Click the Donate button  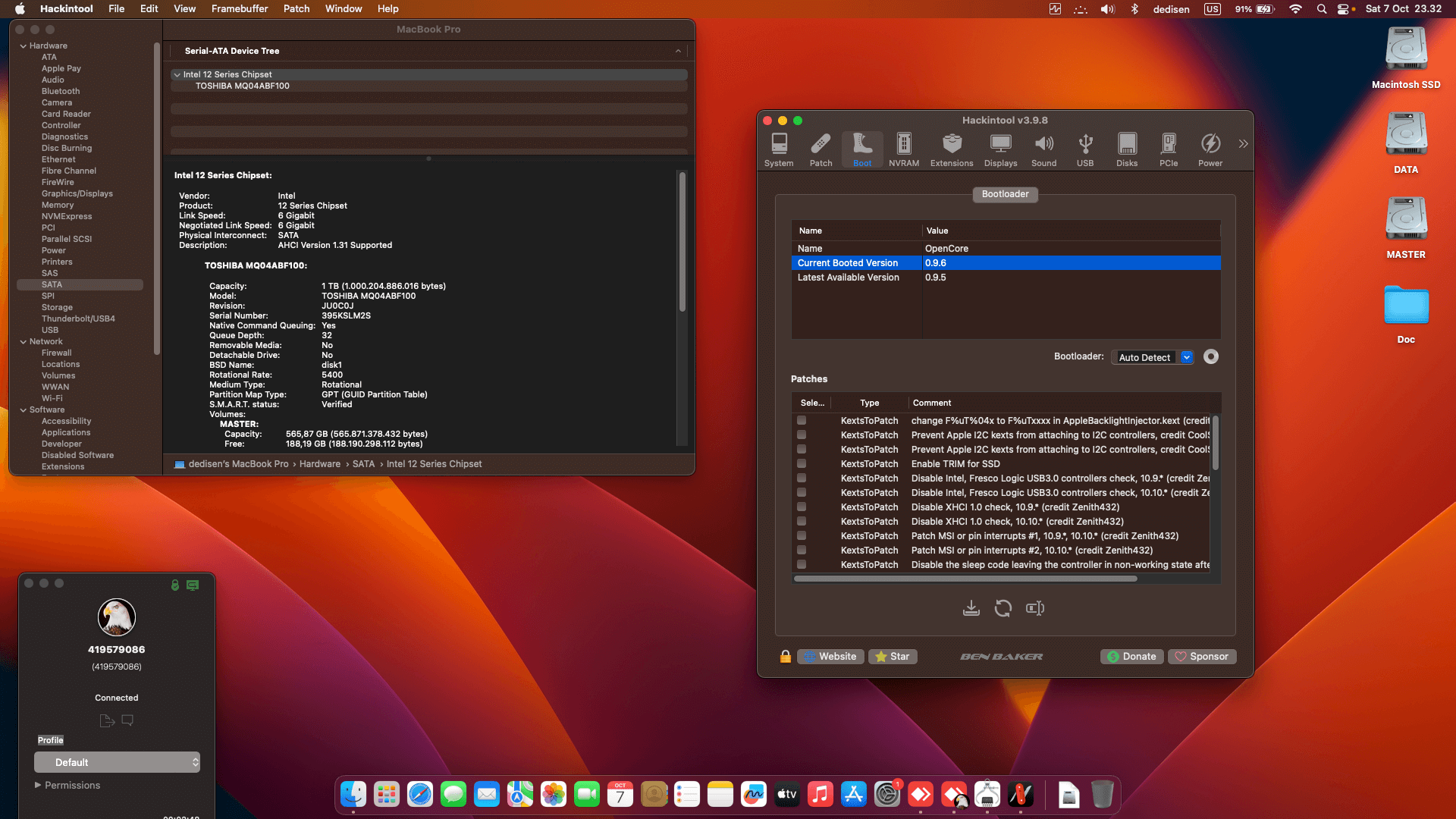(1131, 656)
